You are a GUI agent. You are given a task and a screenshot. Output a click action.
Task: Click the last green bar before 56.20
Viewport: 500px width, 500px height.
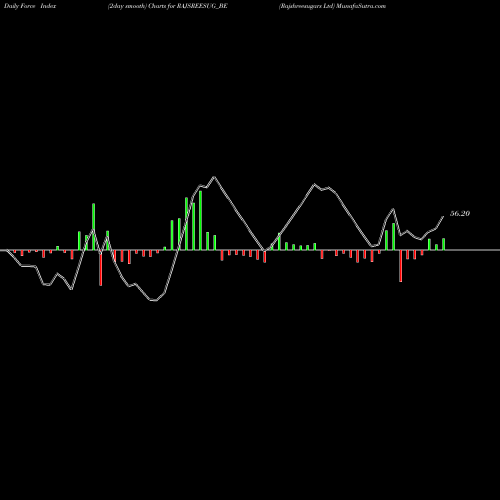pos(443,244)
